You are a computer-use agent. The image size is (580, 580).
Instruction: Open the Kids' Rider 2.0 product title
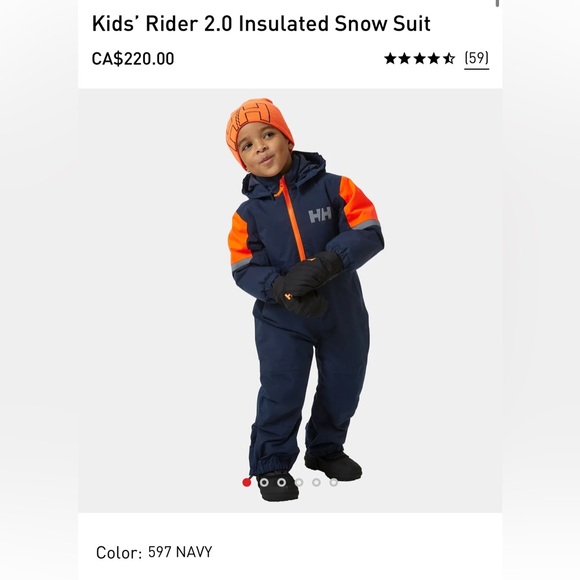pos(261,24)
